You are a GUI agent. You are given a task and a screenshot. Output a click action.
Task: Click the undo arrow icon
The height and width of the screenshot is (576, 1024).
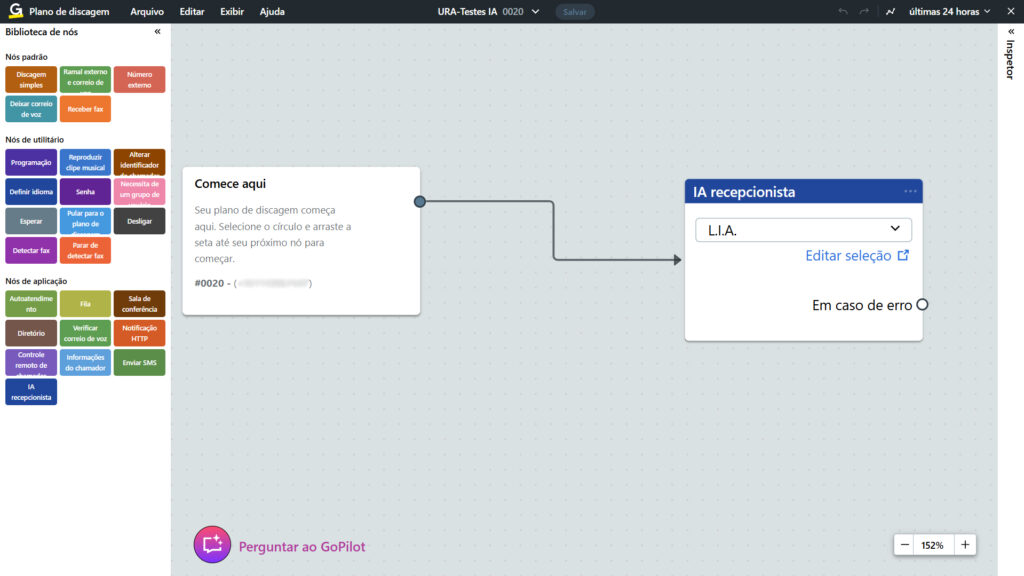pos(843,12)
